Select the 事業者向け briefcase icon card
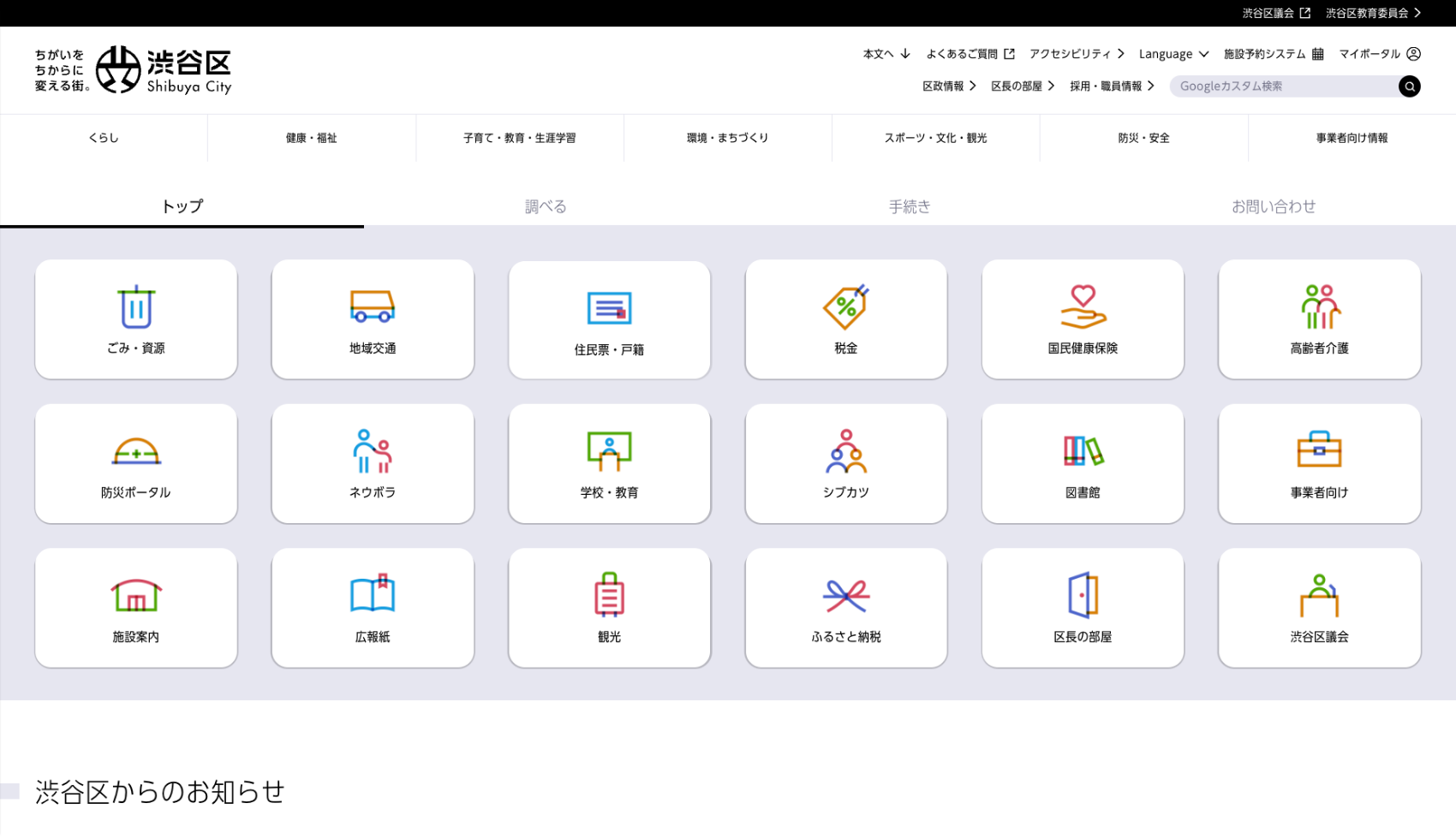The width and height of the screenshot is (1456, 839). pos(1320,464)
